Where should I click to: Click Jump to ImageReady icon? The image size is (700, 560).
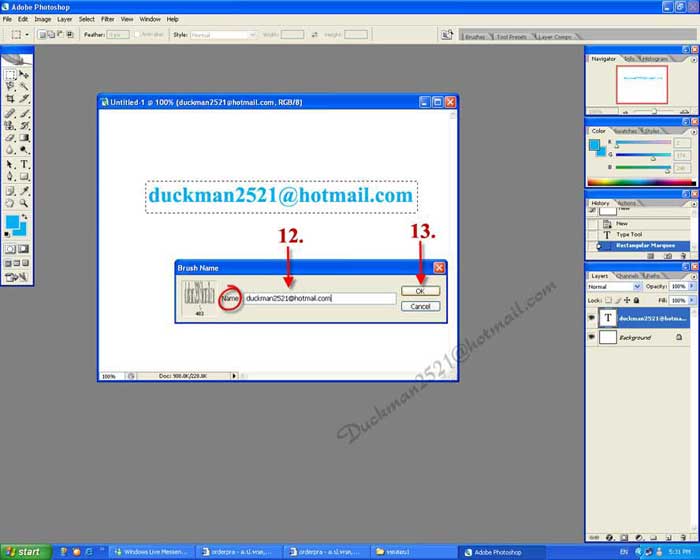pyautogui.click(x=17, y=277)
